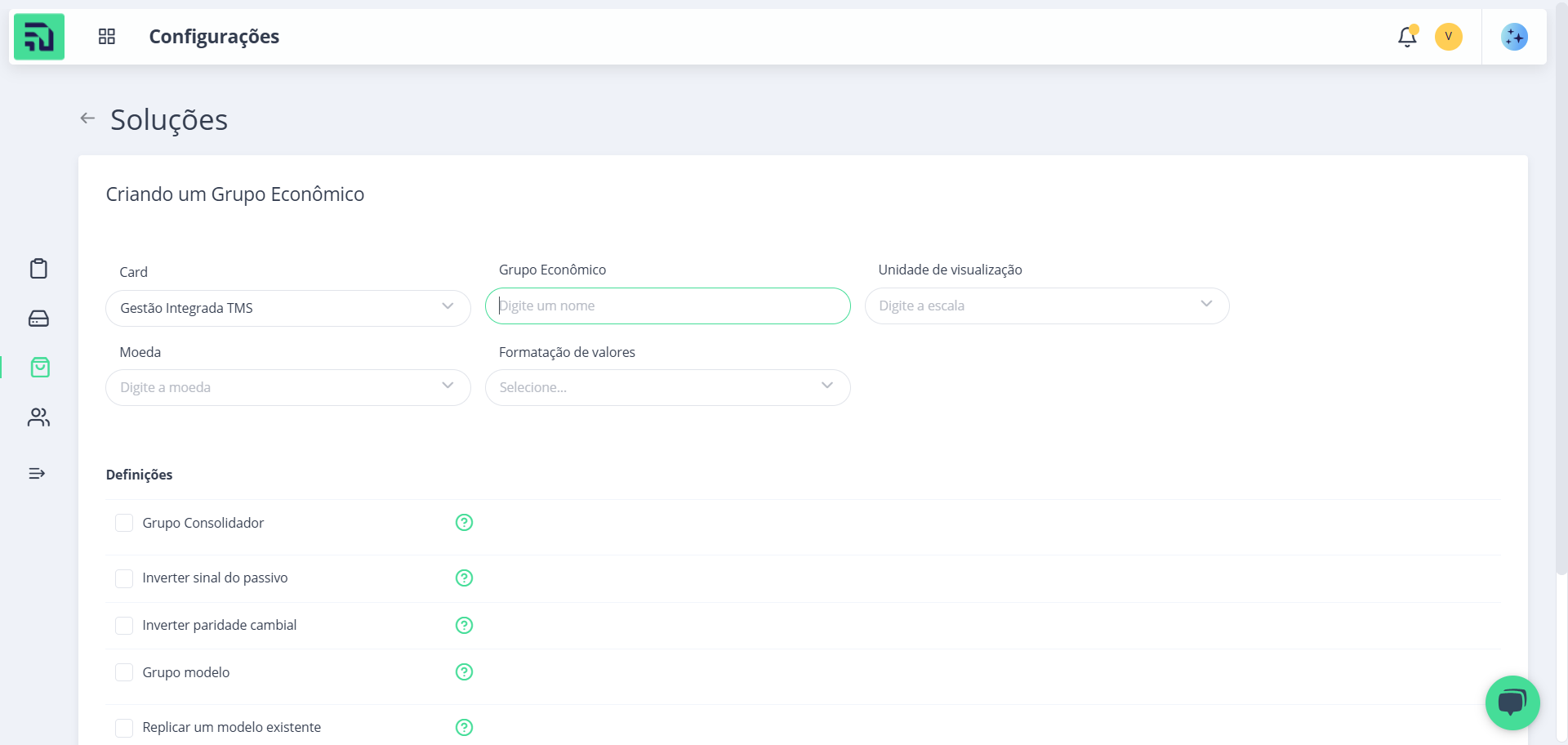Click the Moeda field label
Viewport: 1568px width, 745px height.
click(140, 352)
